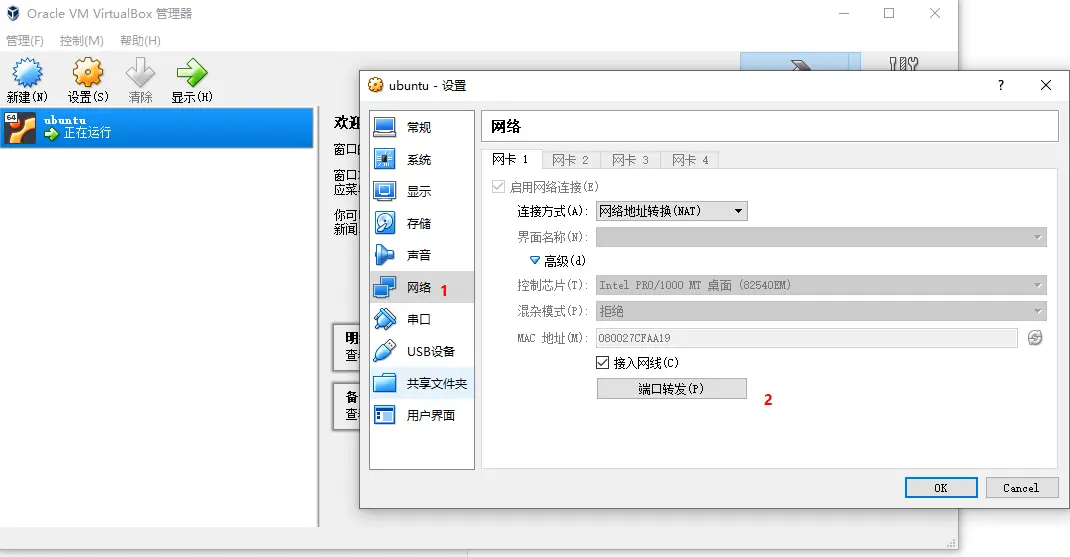
Task: Open the 界面名称 dropdown
Action: point(821,237)
